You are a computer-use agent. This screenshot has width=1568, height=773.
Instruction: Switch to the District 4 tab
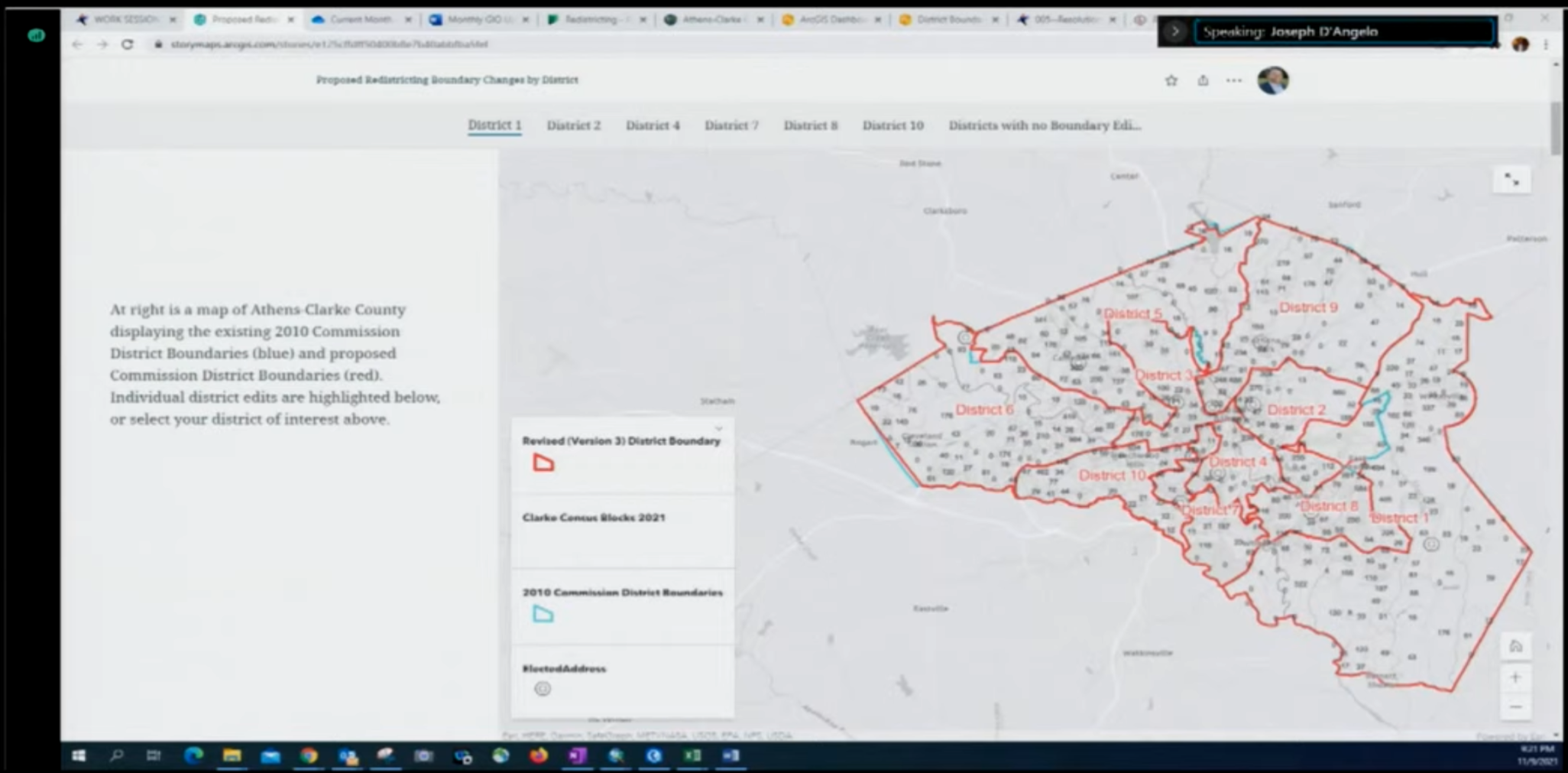(x=653, y=125)
